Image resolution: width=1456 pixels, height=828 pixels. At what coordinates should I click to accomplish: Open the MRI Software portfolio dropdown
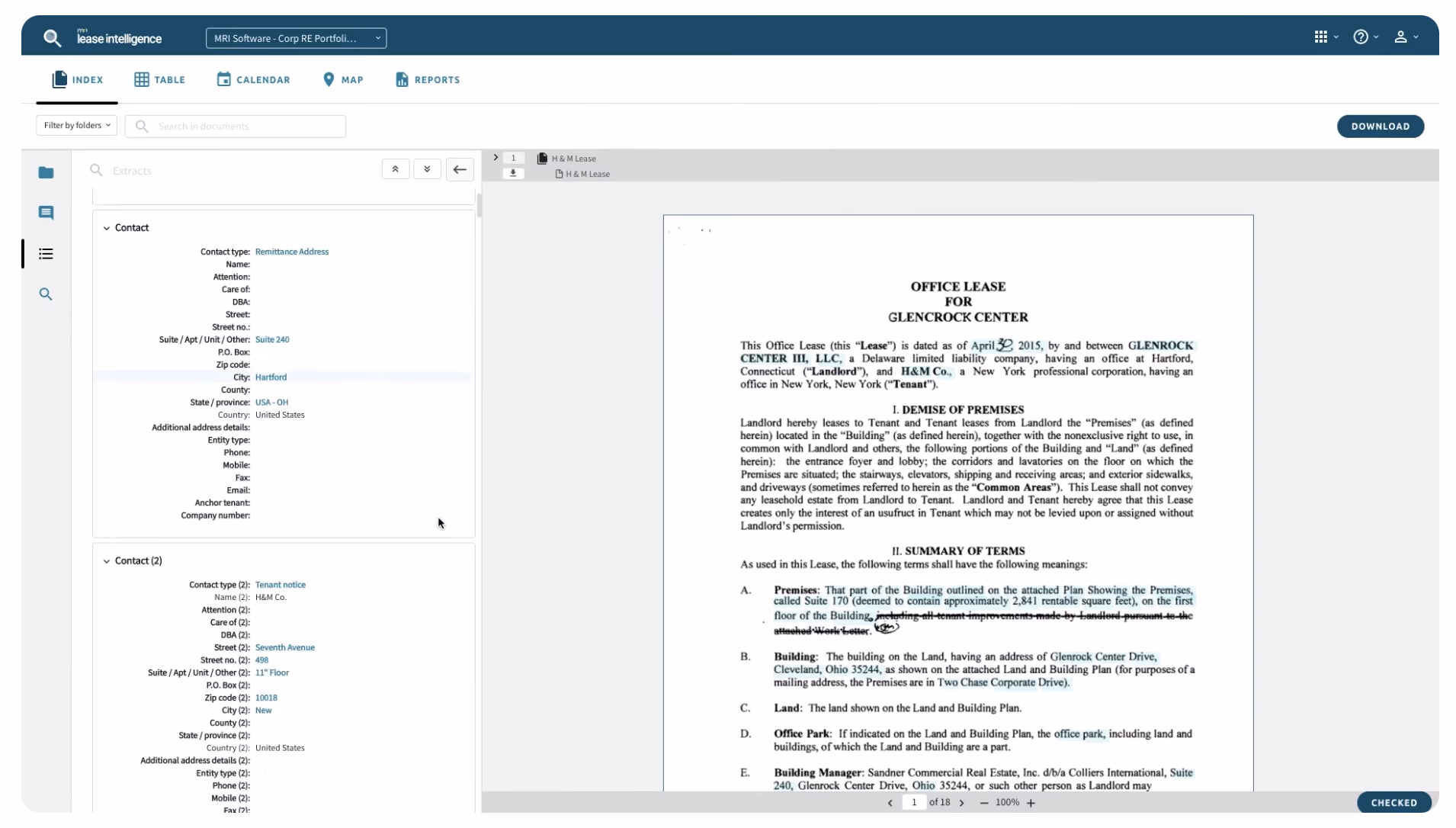tap(296, 38)
